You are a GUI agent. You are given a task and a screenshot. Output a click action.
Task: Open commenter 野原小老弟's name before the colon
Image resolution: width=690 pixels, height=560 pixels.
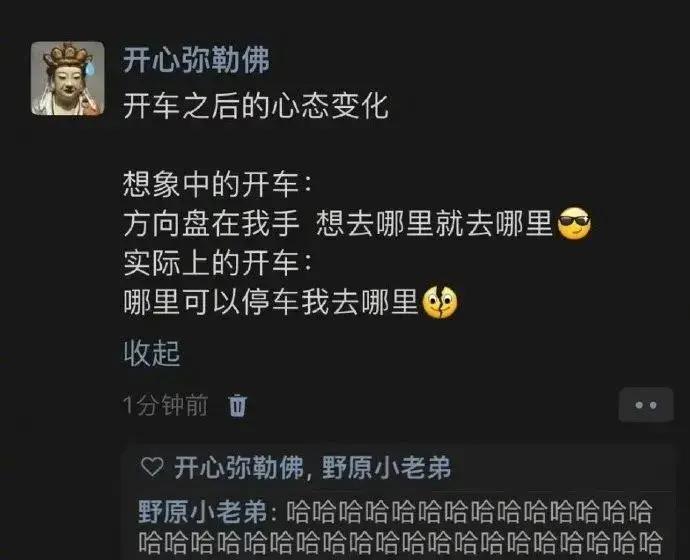point(203,512)
